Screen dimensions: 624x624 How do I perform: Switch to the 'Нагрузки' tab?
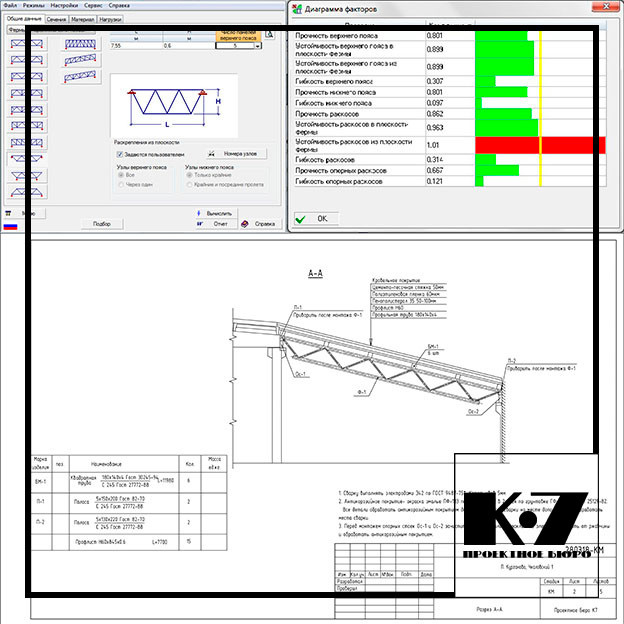(111, 18)
